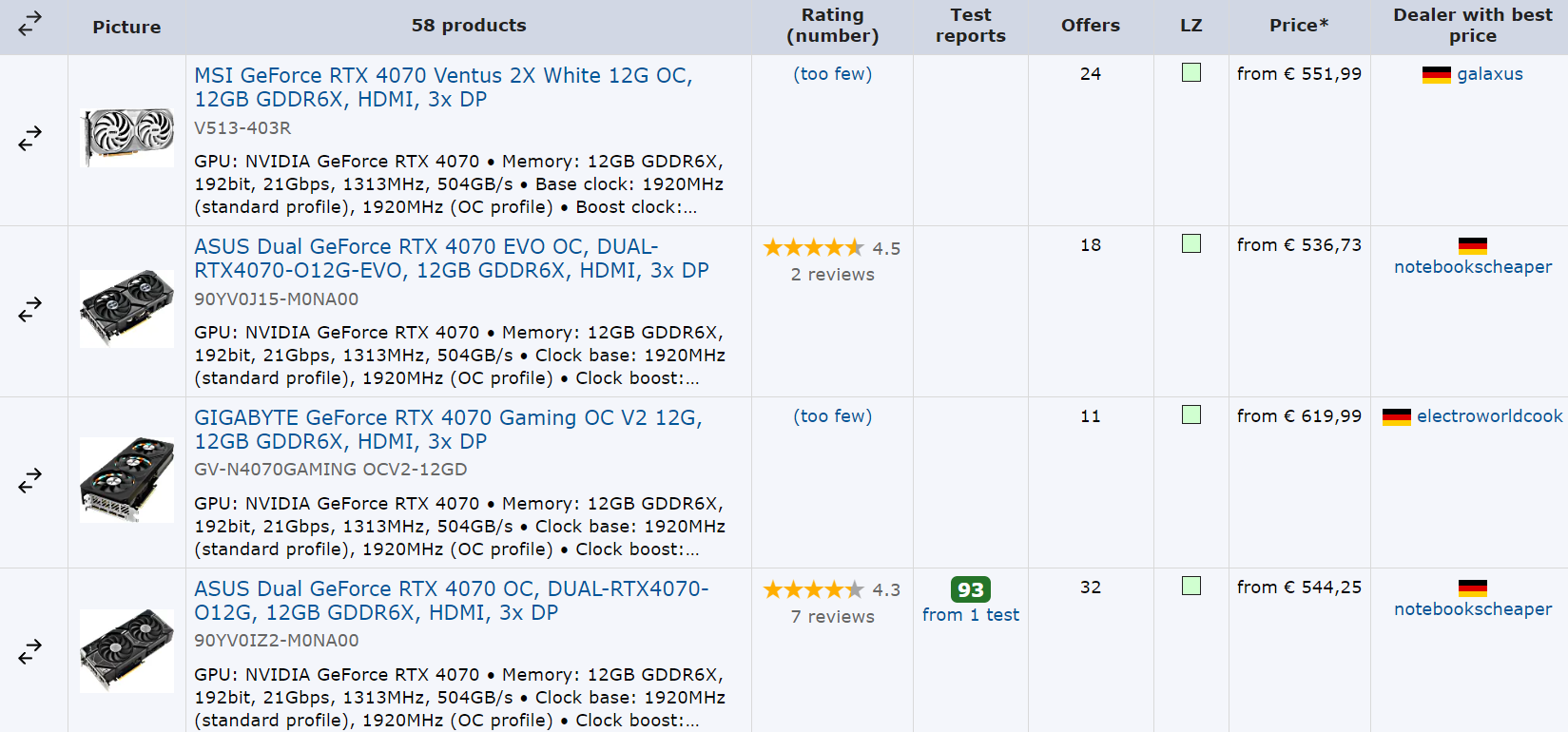Open ASUS Dual GeForce RTX 4070 OC link
Screen dimensions: 1568x732
point(452,601)
